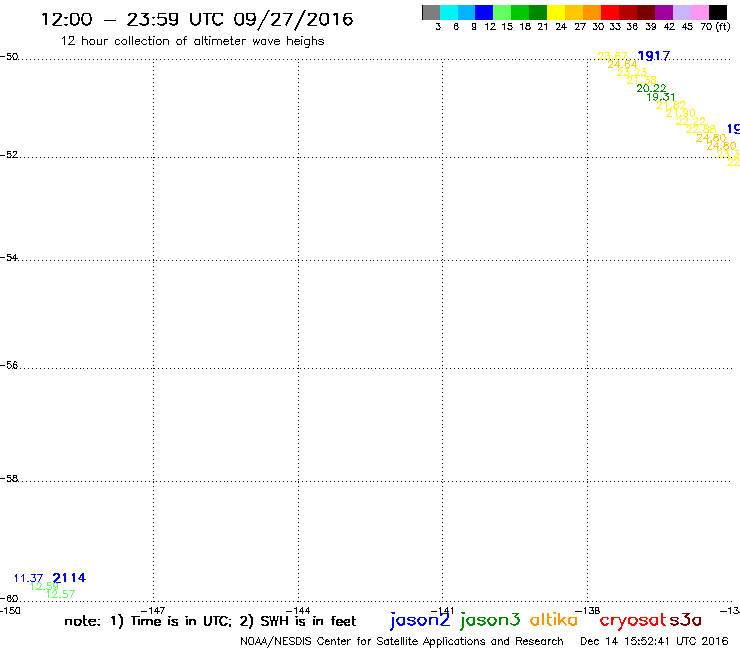740x650 pixels.
Task: Select the dark blue swatch in the legend bar
Action: (484, 12)
